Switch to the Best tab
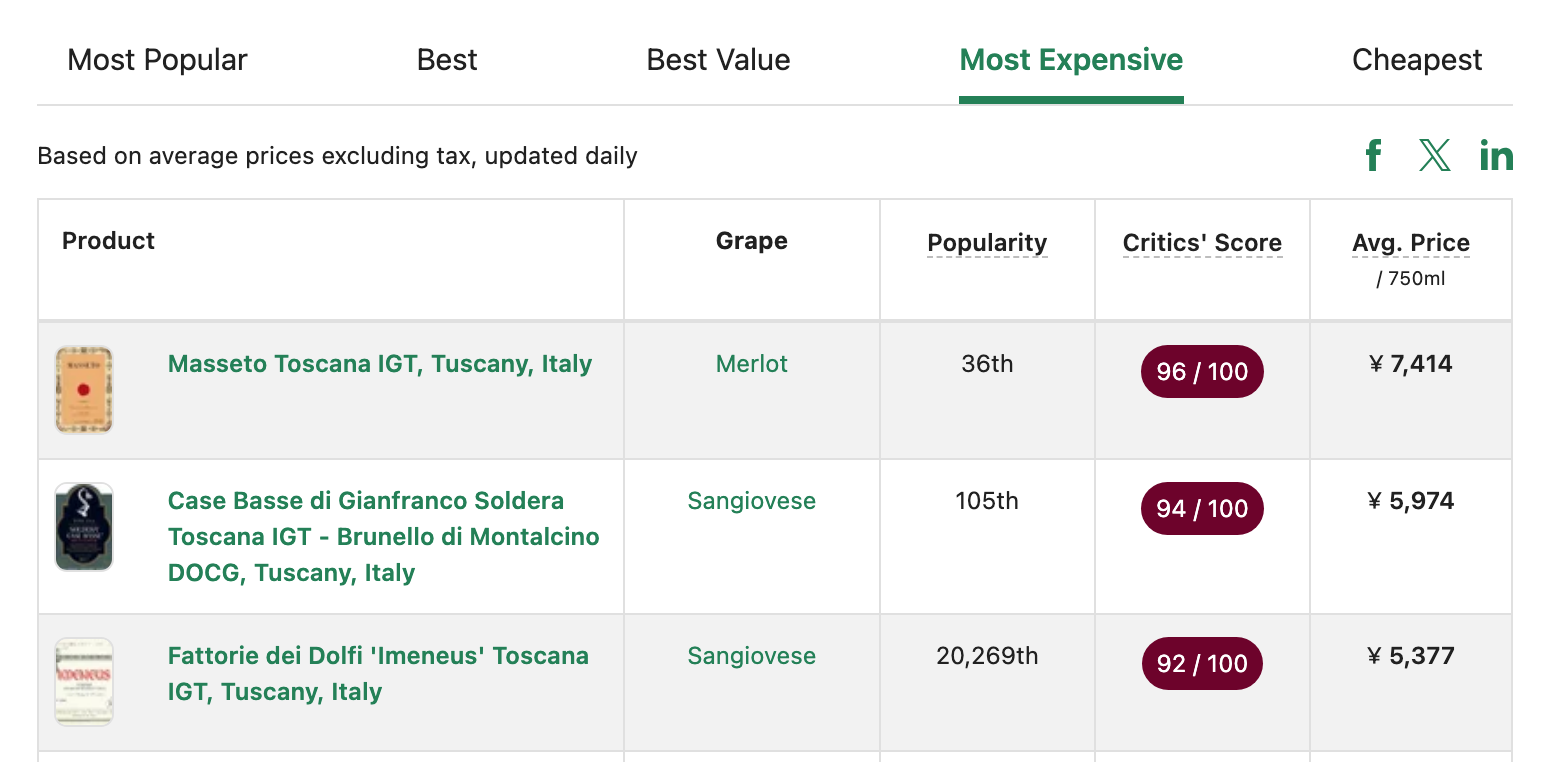The image size is (1544, 762). click(x=447, y=60)
